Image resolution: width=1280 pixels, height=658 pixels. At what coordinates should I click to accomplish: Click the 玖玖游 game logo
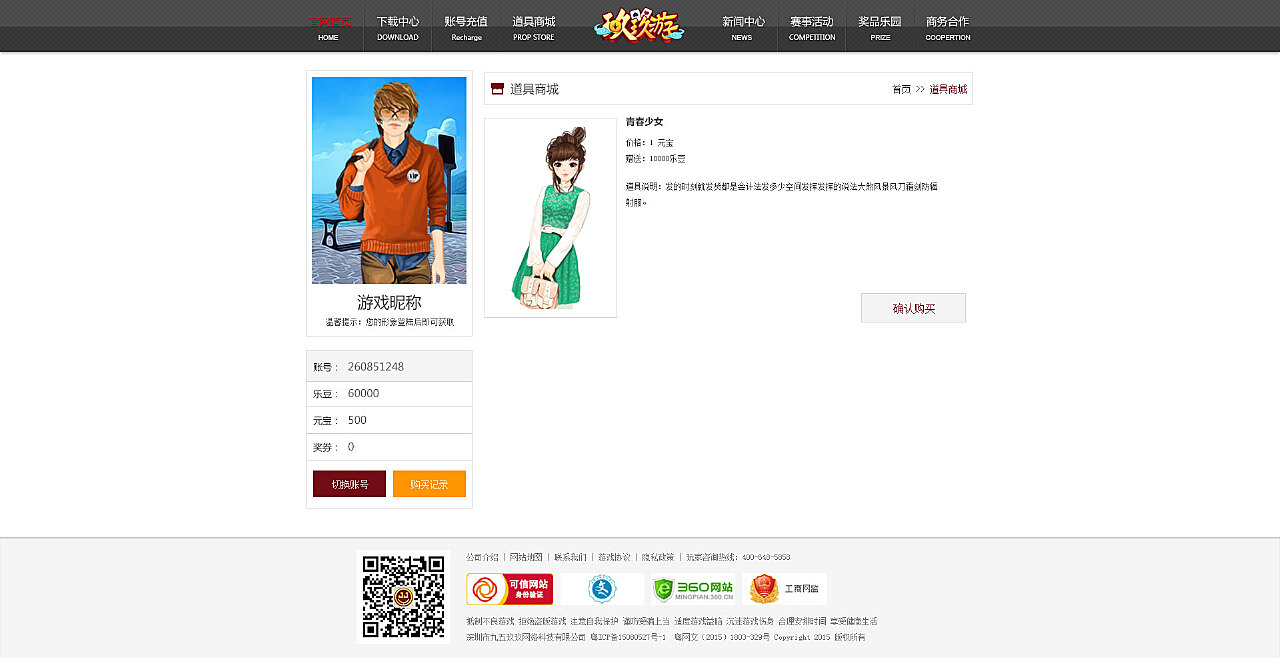(x=639, y=25)
